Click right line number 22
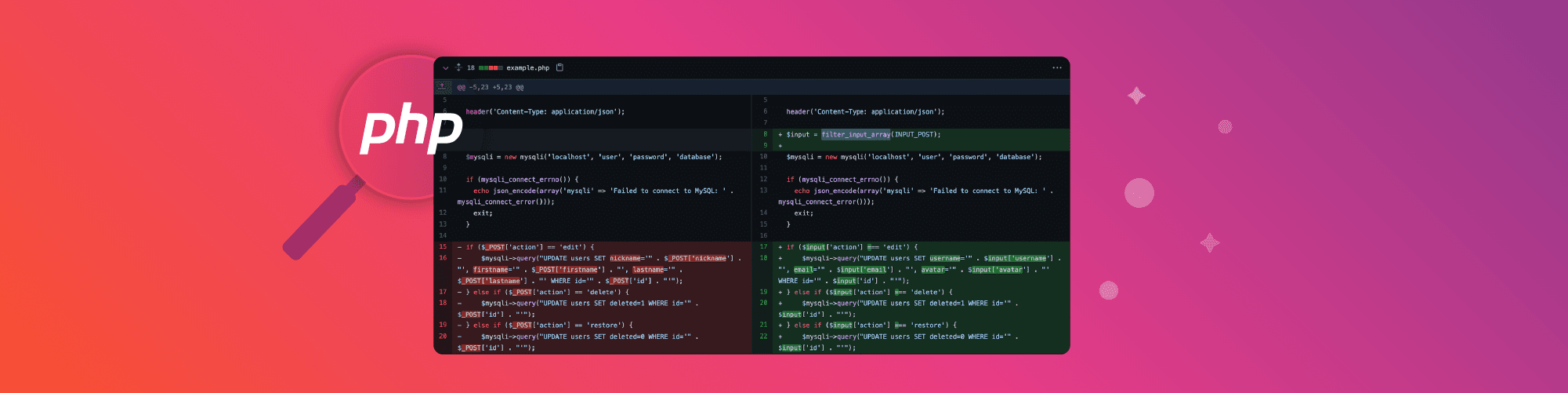The image size is (1568, 393). (763, 337)
